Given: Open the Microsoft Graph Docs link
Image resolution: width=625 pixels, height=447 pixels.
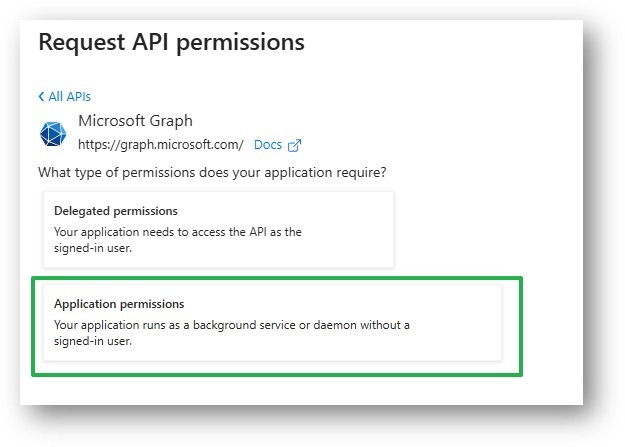Looking at the screenshot, I should [x=268, y=145].
